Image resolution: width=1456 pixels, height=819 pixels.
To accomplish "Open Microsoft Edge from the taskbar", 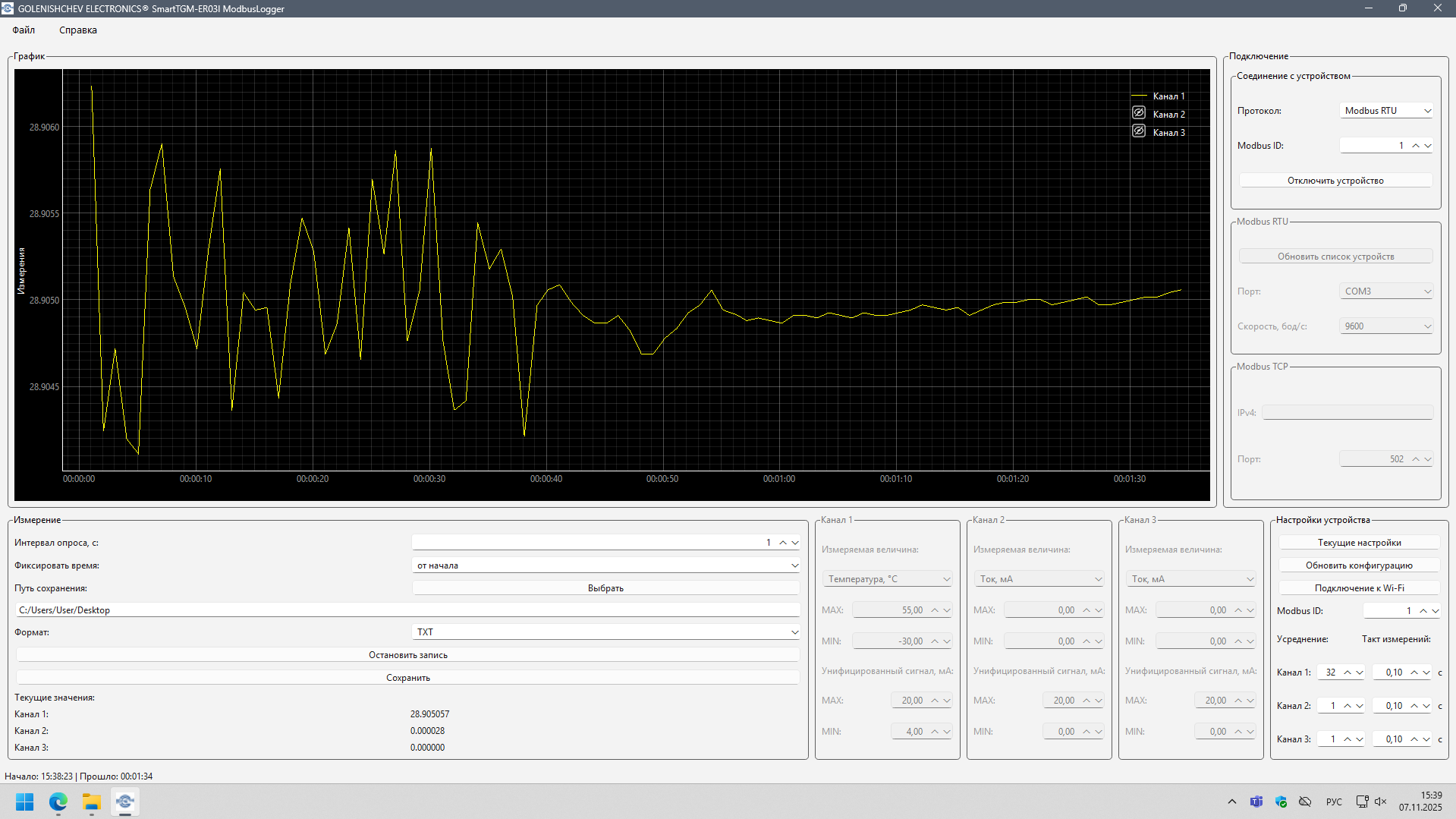I will (x=58, y=802).
